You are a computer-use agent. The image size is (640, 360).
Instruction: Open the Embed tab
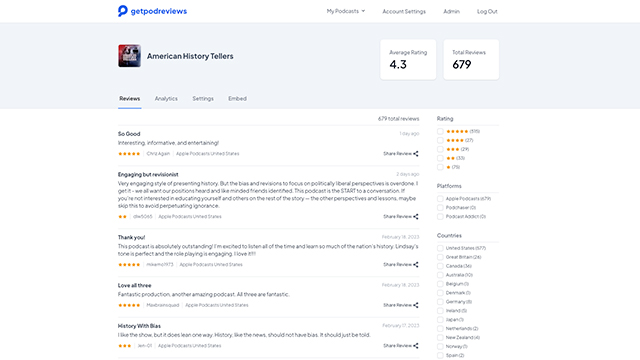[x=237, y=99]
